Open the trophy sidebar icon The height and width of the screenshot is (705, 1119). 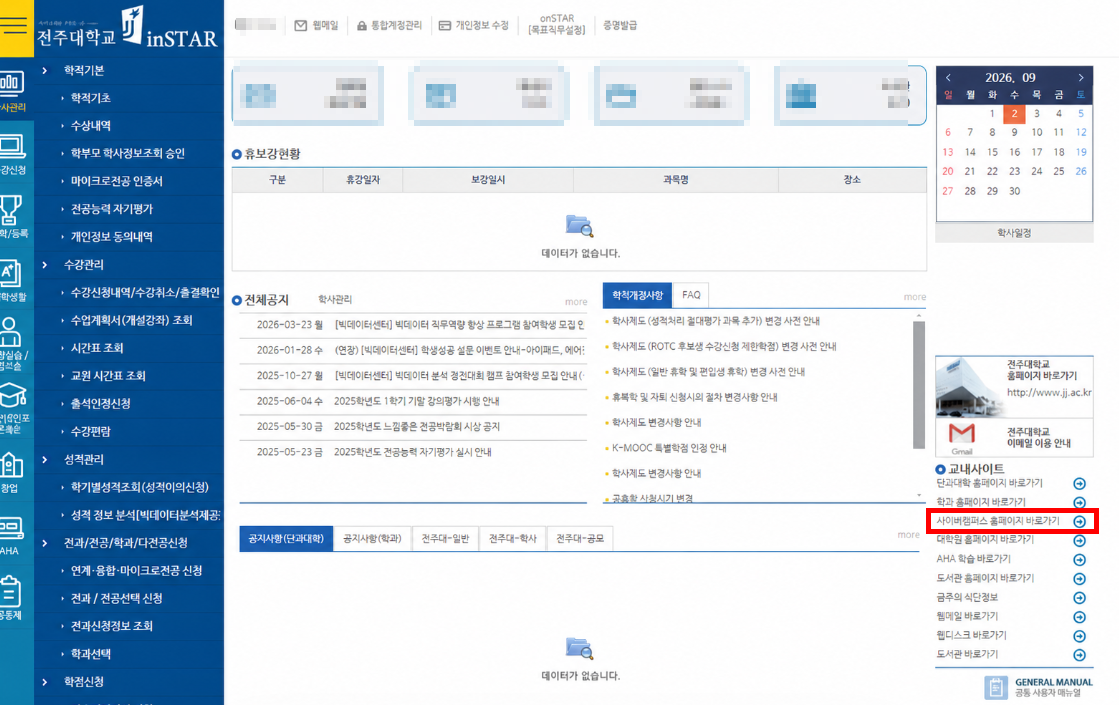pyautogui.click(x=11, y=211)
